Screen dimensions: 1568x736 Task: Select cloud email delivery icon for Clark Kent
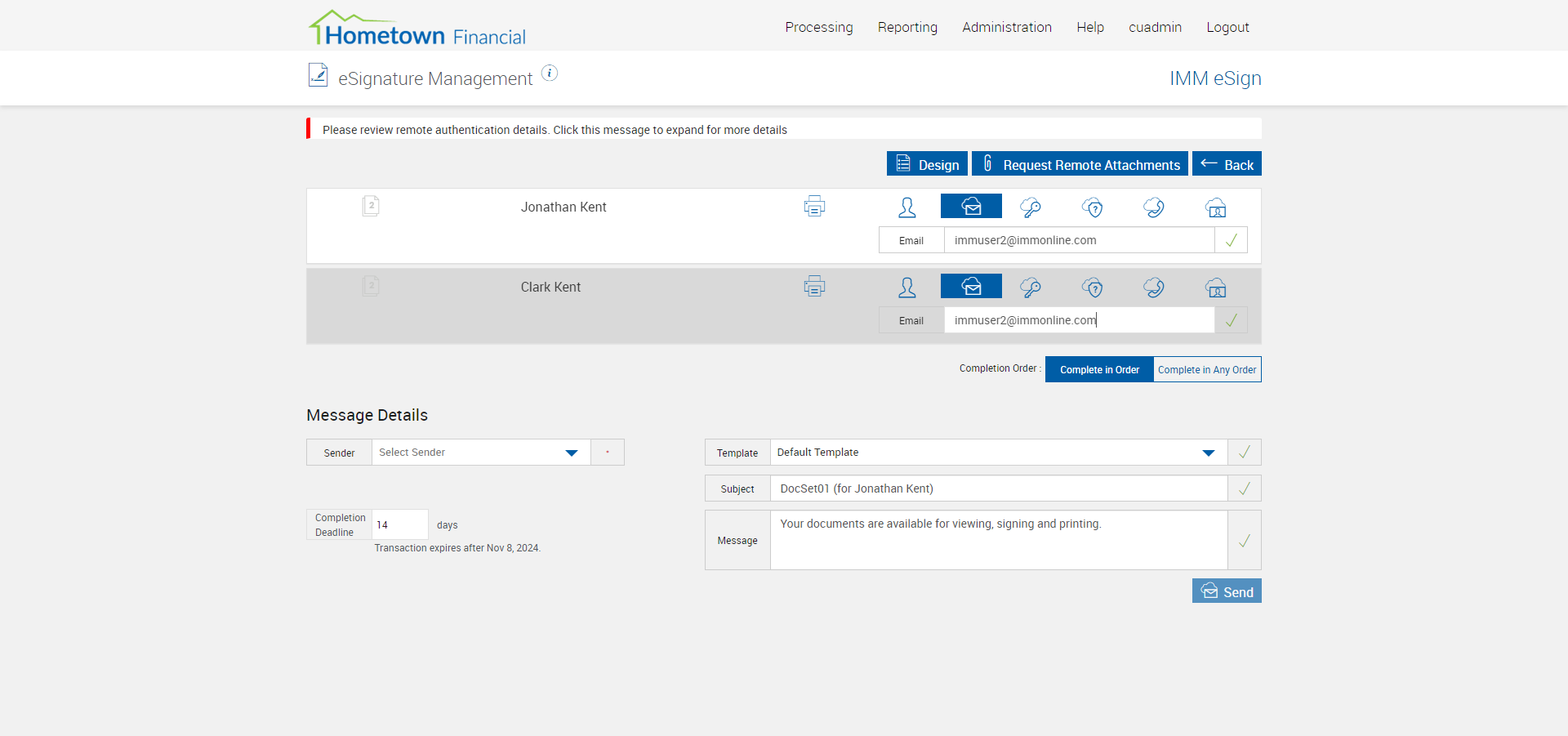971,287
